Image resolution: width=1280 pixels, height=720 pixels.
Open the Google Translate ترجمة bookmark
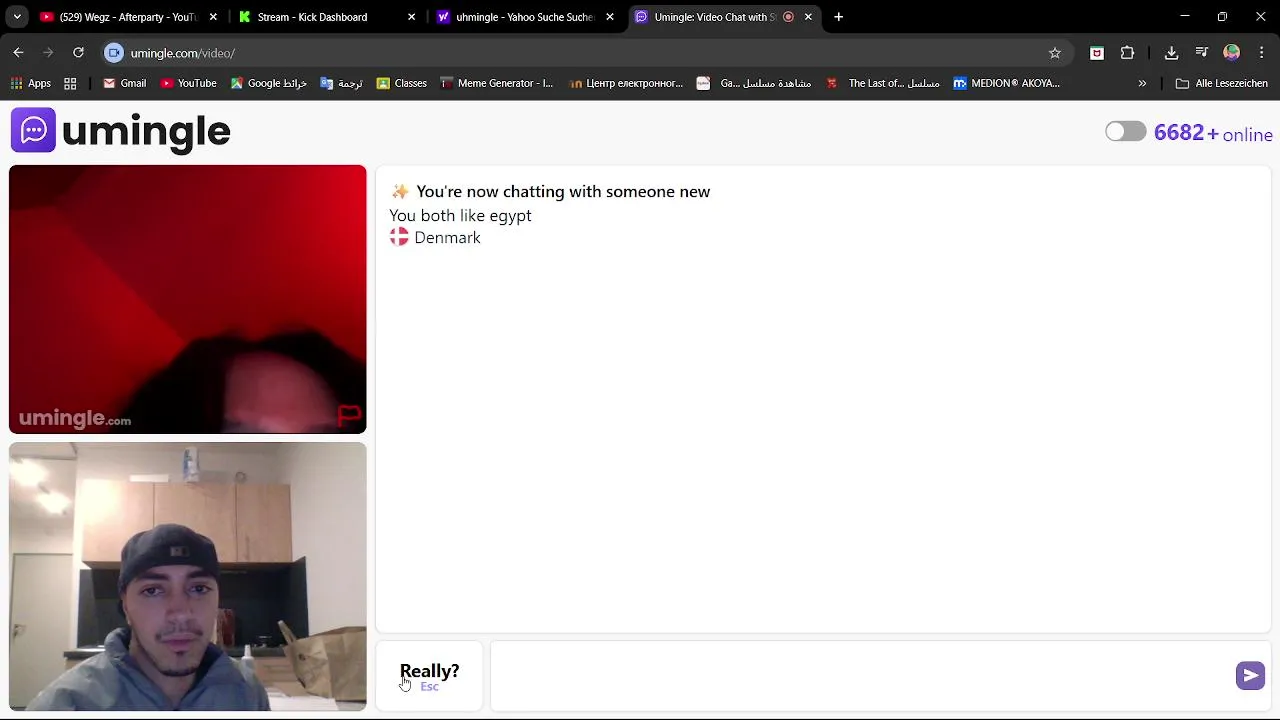pyautogui.click(x=341, y=83)
